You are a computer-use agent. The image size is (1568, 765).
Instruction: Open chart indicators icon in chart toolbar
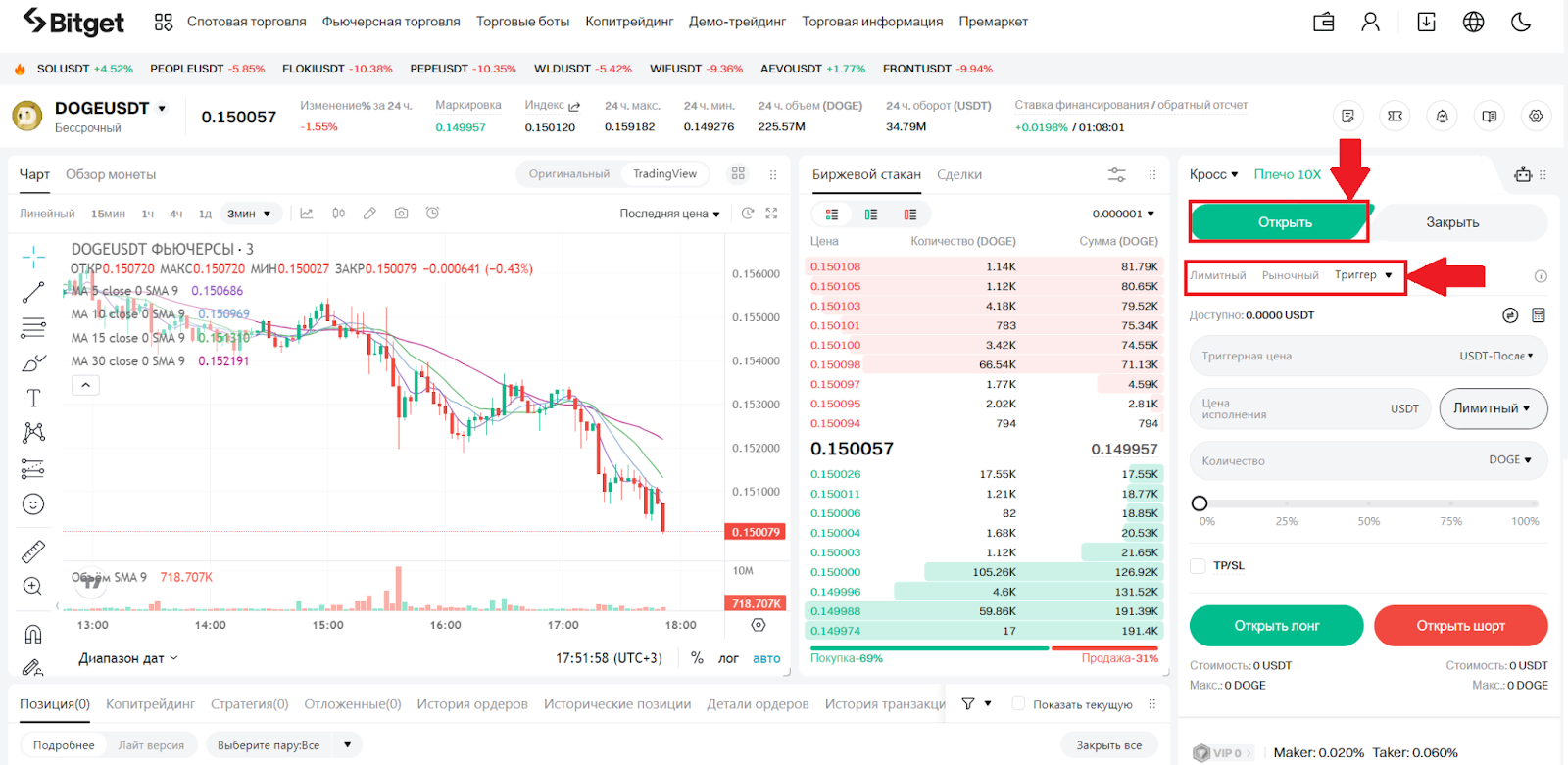click(307, 213)
